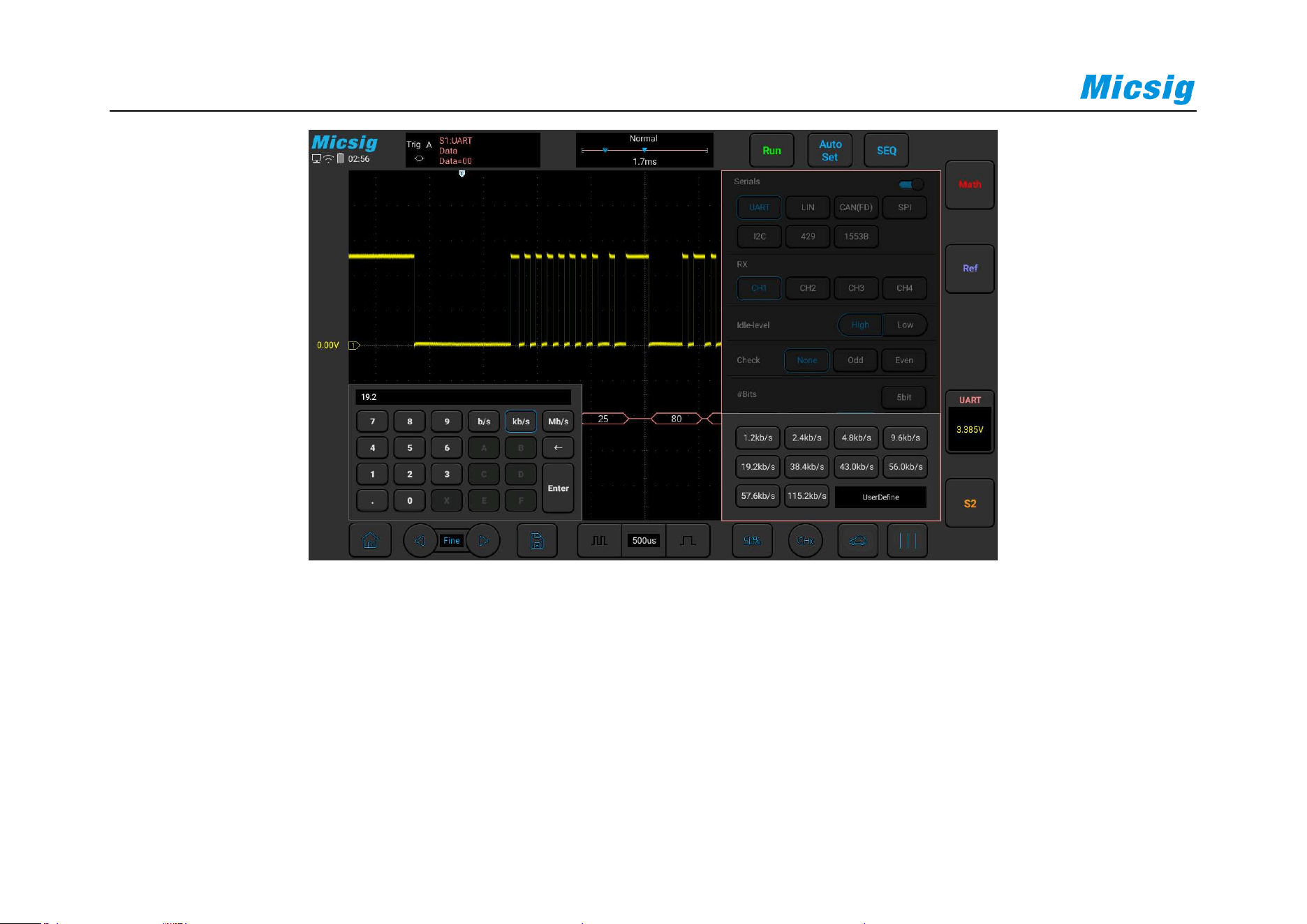Select 1553B serial protocol

pos(856,237)
